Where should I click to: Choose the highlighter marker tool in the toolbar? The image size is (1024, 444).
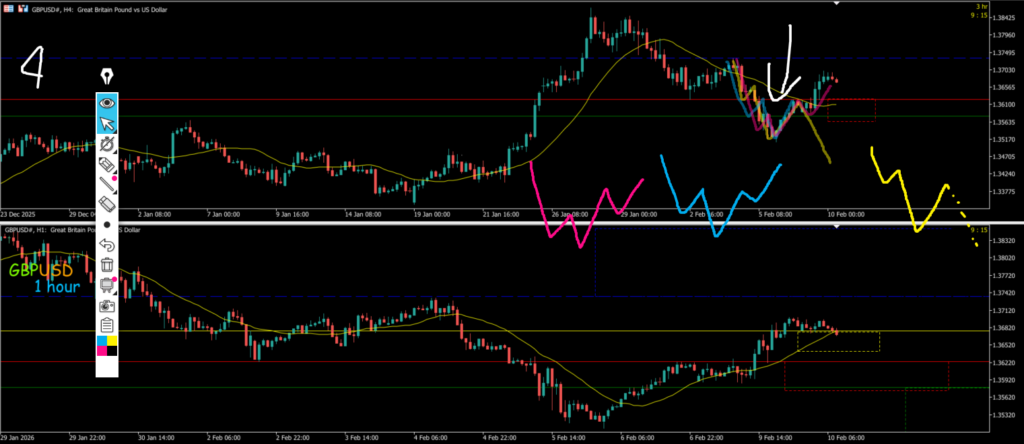tap(107, 165)
